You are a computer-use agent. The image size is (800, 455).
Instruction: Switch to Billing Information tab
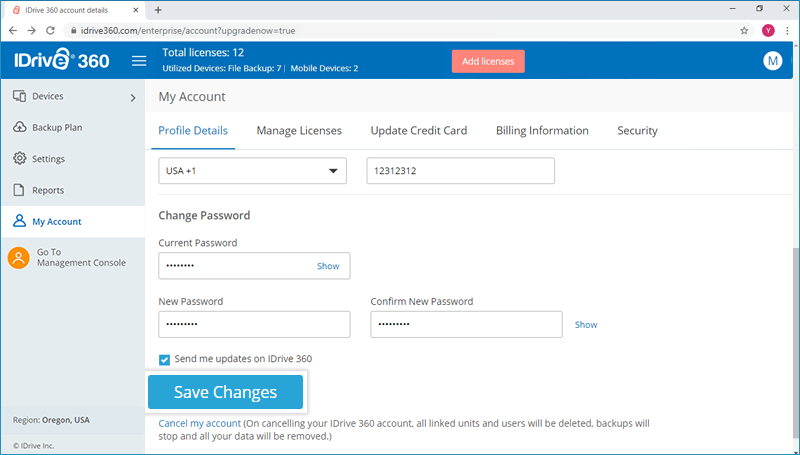(542, 131)
